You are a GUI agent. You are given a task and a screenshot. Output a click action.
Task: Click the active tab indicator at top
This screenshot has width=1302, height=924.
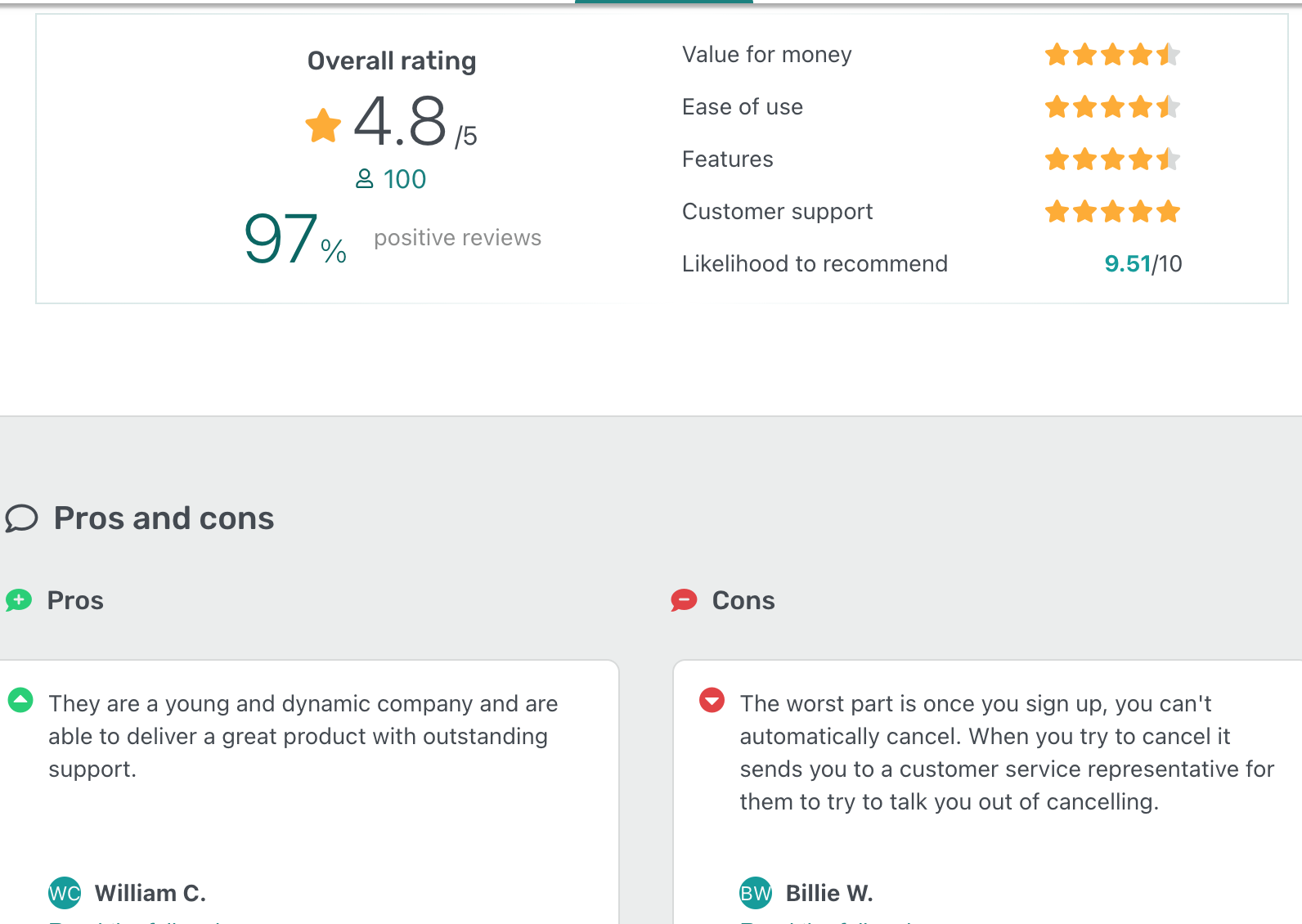[x=663, y=2]
